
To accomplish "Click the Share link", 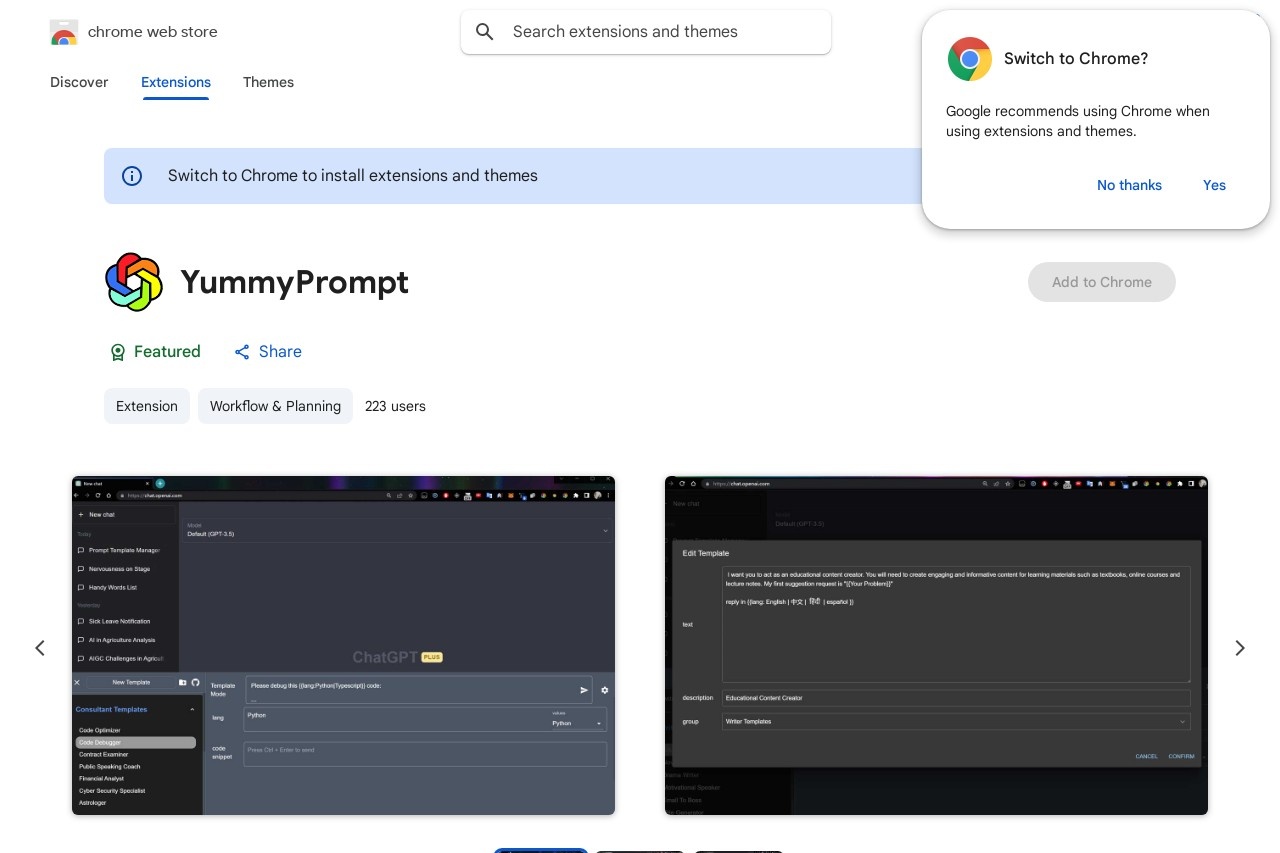I will click(268, 352).
